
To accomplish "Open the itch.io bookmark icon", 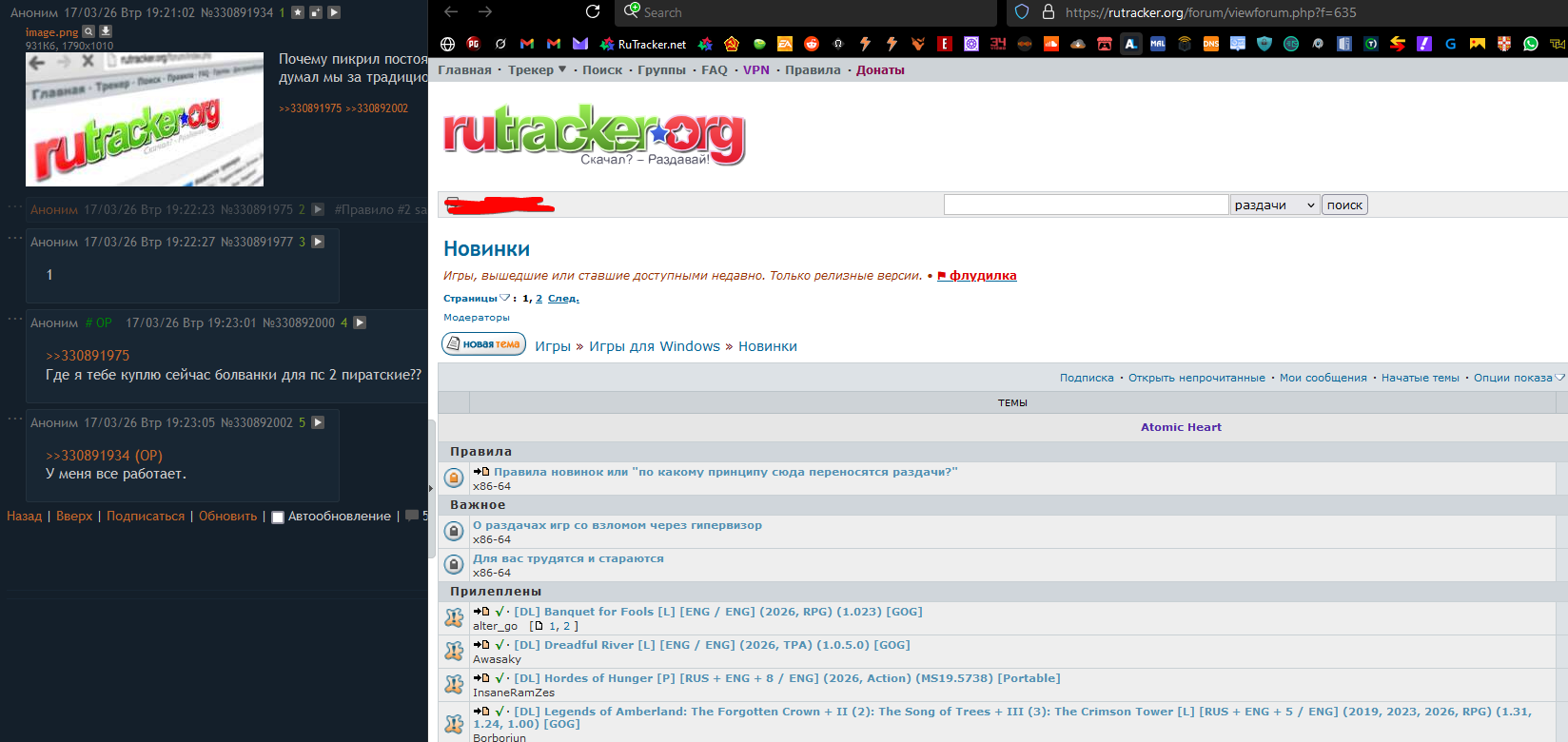I will click(x=1105, y=44).
